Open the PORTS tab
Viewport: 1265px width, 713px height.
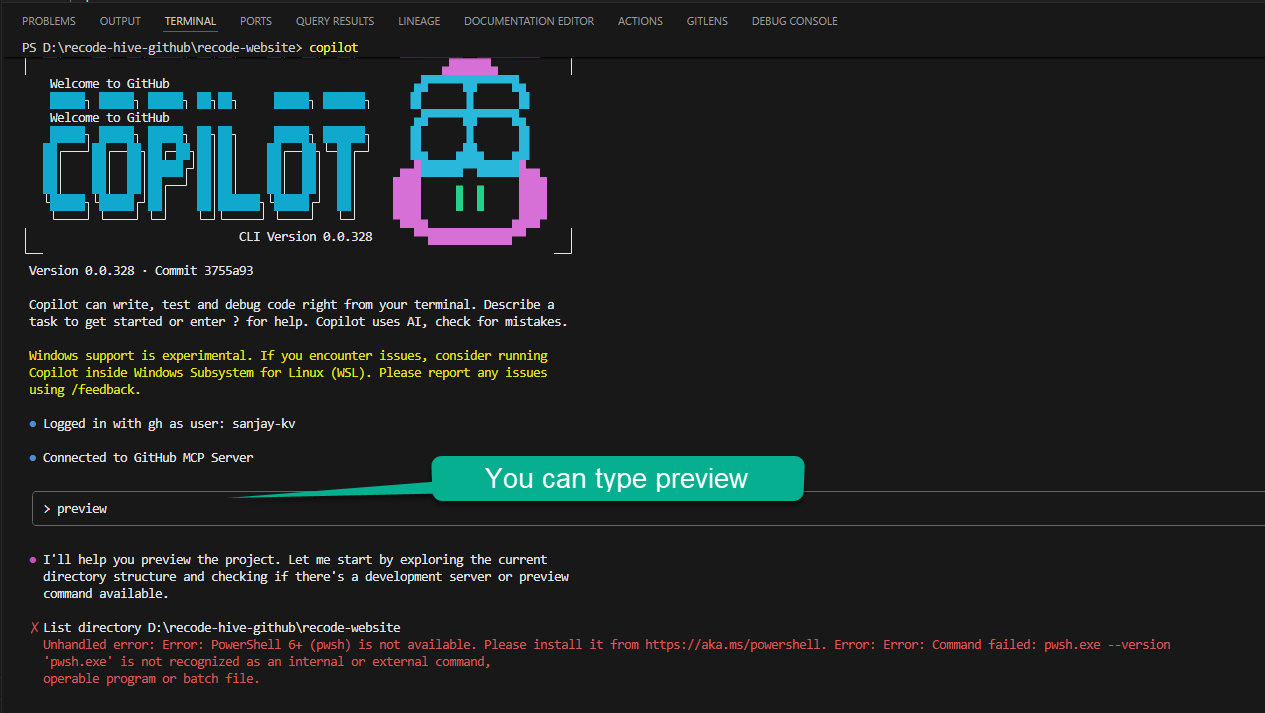(255, 20)
